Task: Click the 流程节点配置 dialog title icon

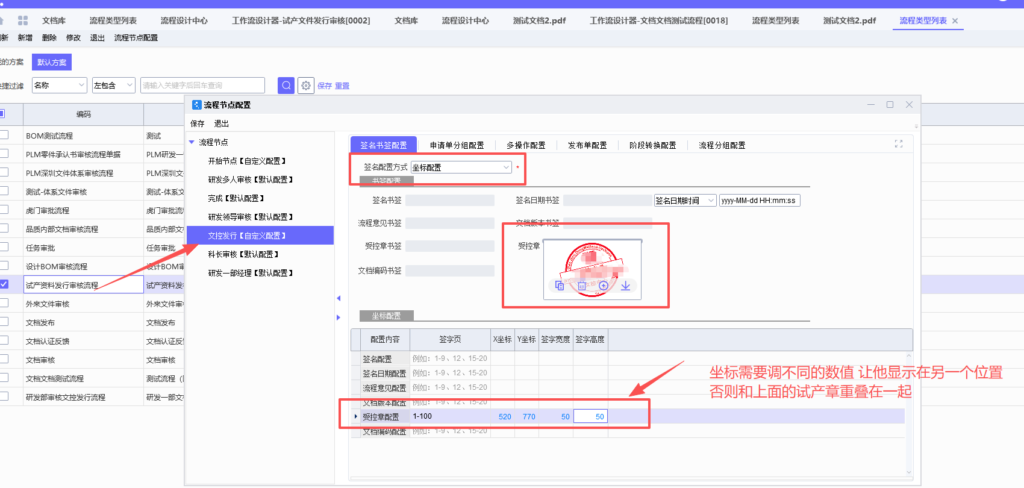Action: click(x=197, y=105)
